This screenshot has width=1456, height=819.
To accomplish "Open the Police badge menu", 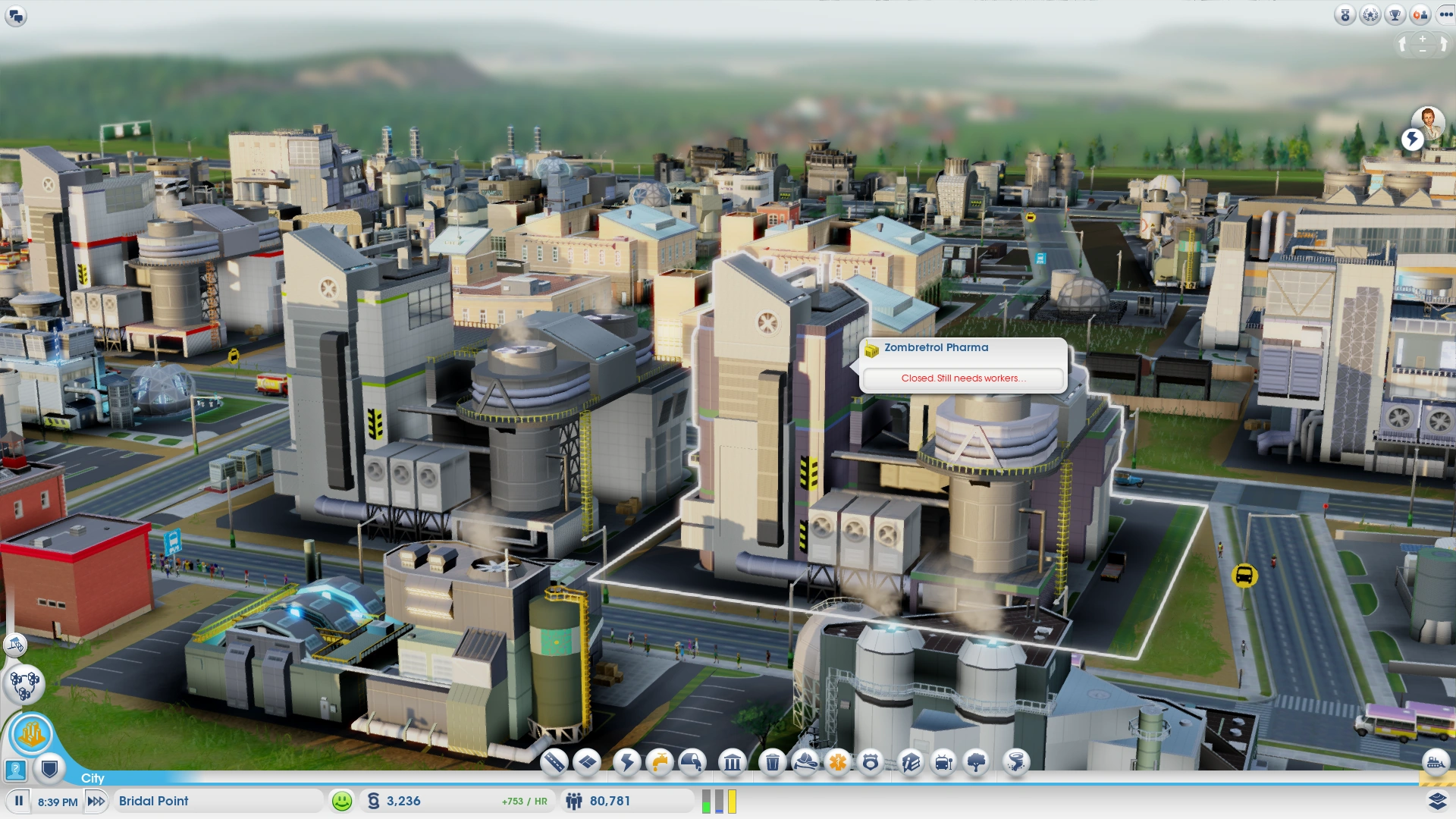I will pyautogui.click(x=871, y=761).
